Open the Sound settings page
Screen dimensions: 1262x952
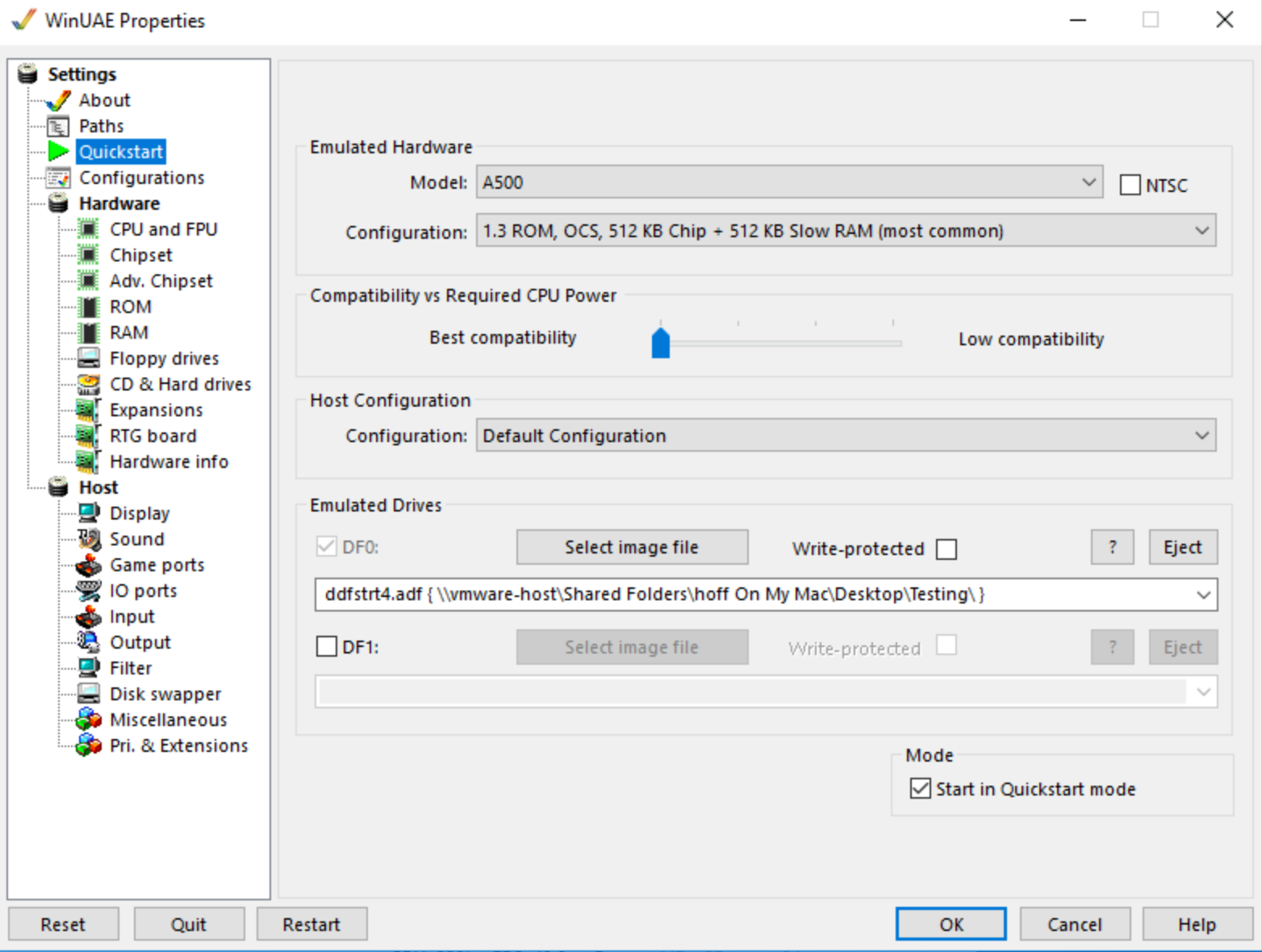tap(137, 539)
